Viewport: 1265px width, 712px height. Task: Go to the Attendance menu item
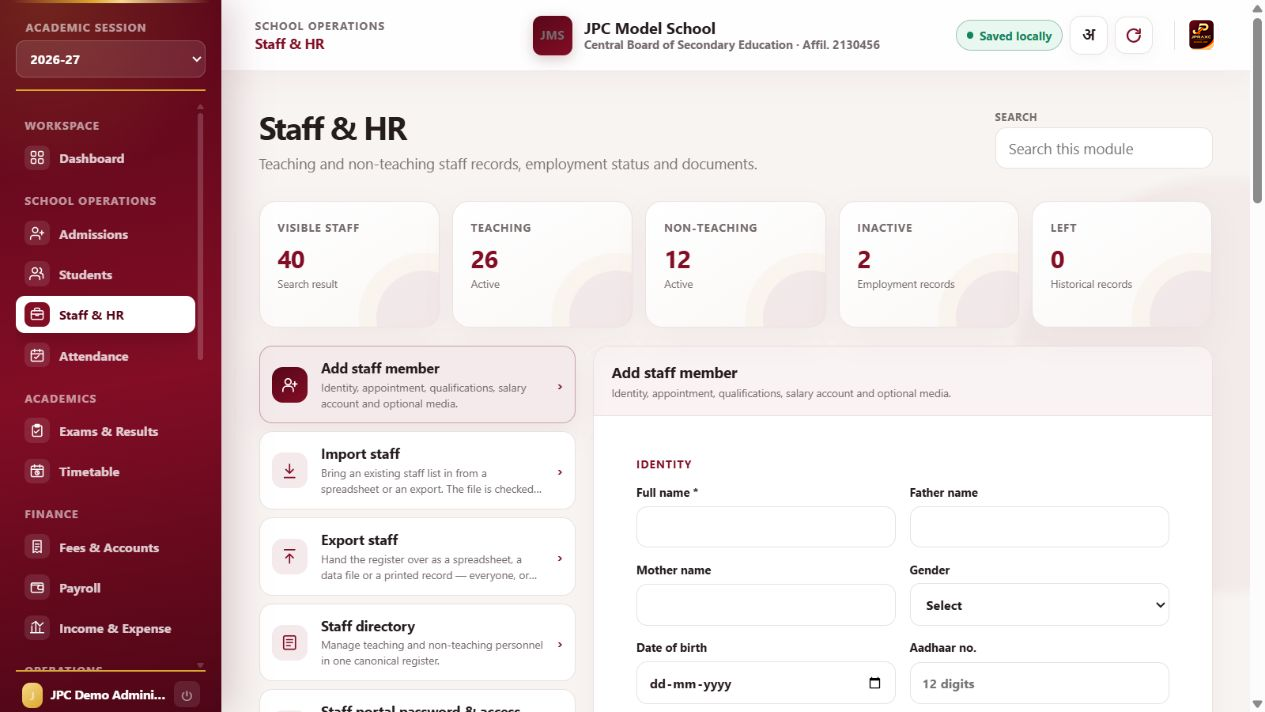pyautogui.click(x=106, y=356)
